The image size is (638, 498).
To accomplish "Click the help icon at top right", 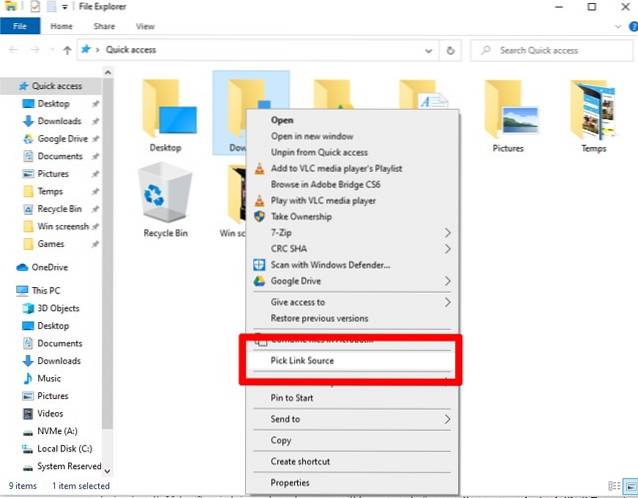I will point(634,27).
